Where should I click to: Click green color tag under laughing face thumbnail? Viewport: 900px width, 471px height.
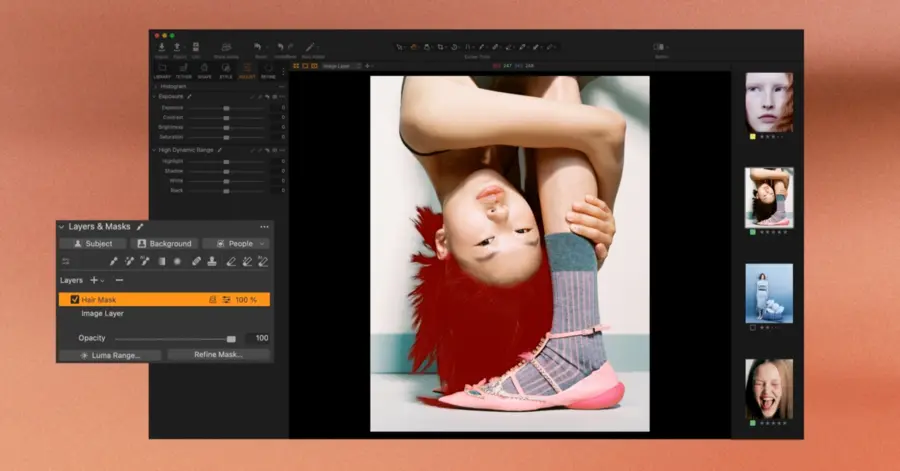pos(752,423)
